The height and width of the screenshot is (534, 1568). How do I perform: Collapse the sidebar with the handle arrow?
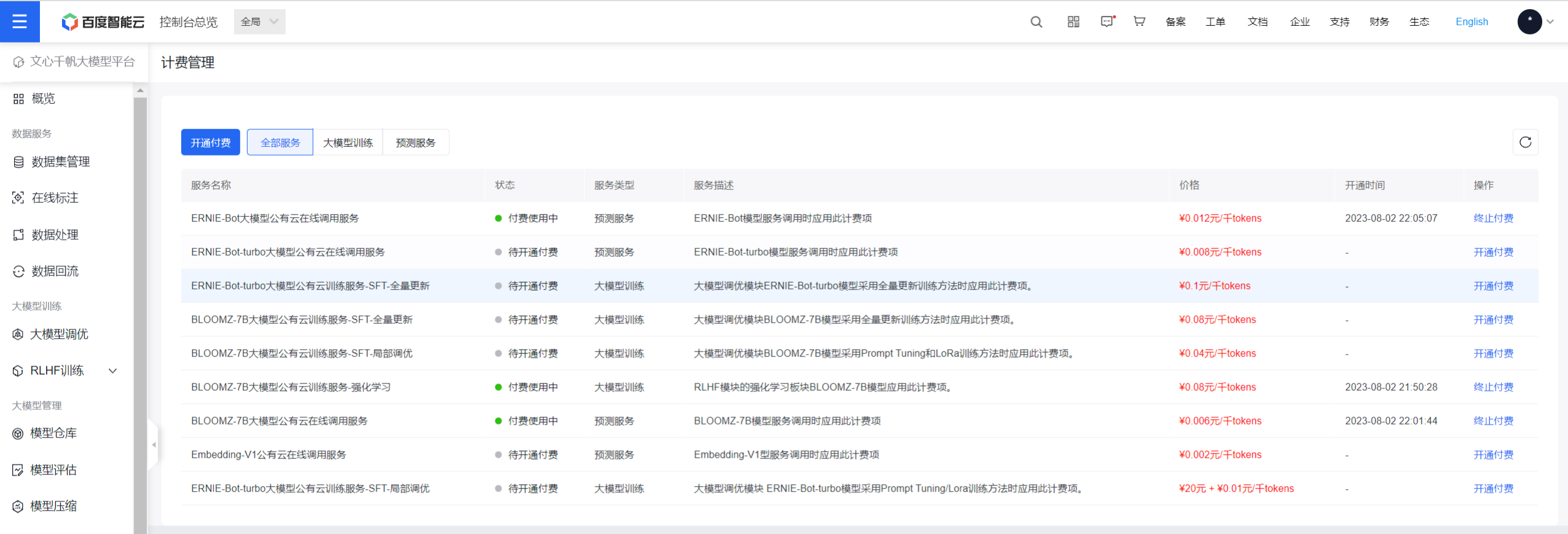click(154, 445)
